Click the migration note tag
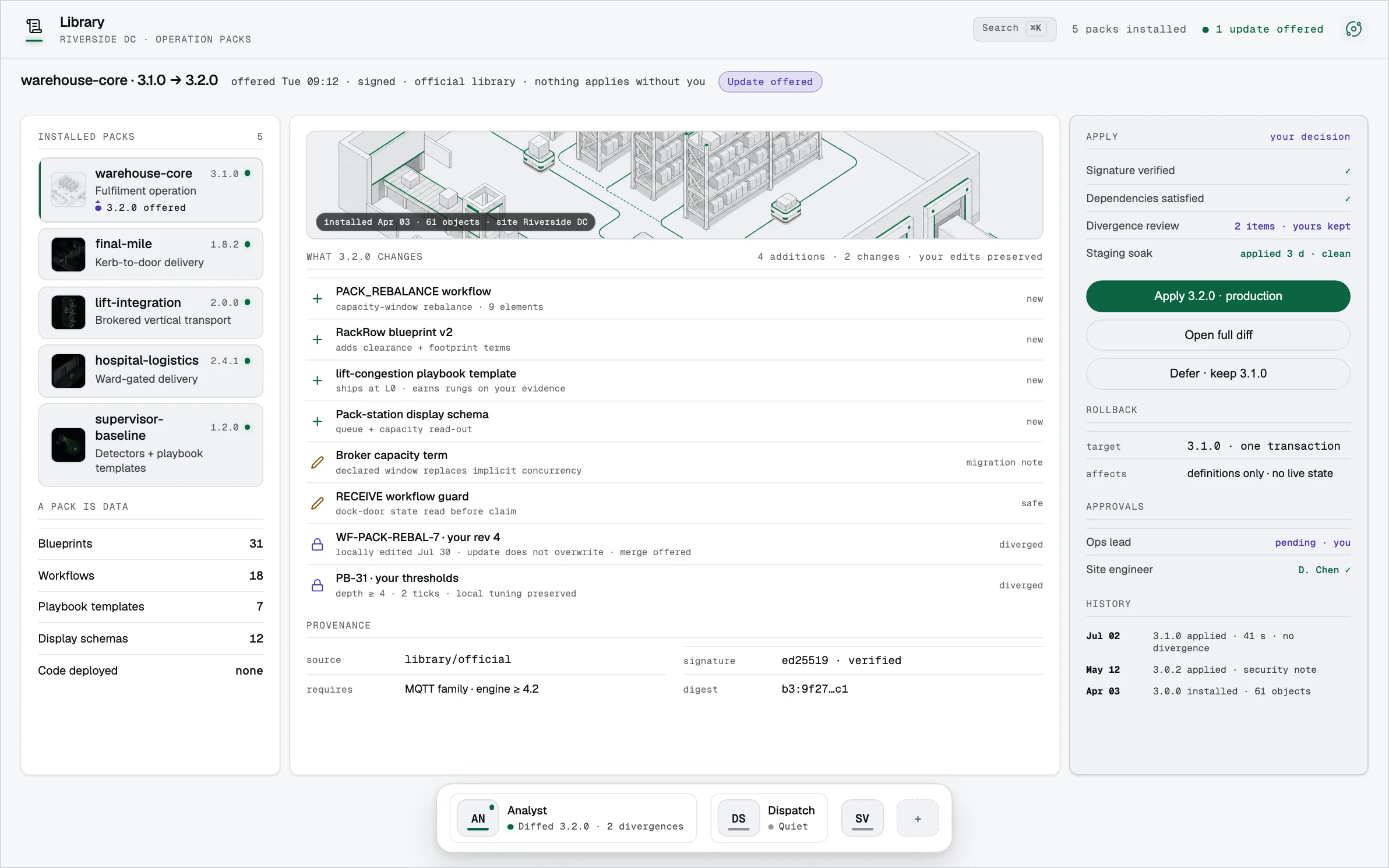The width and height of the screenshot is (1389, 868). (x=1004, y=463)
